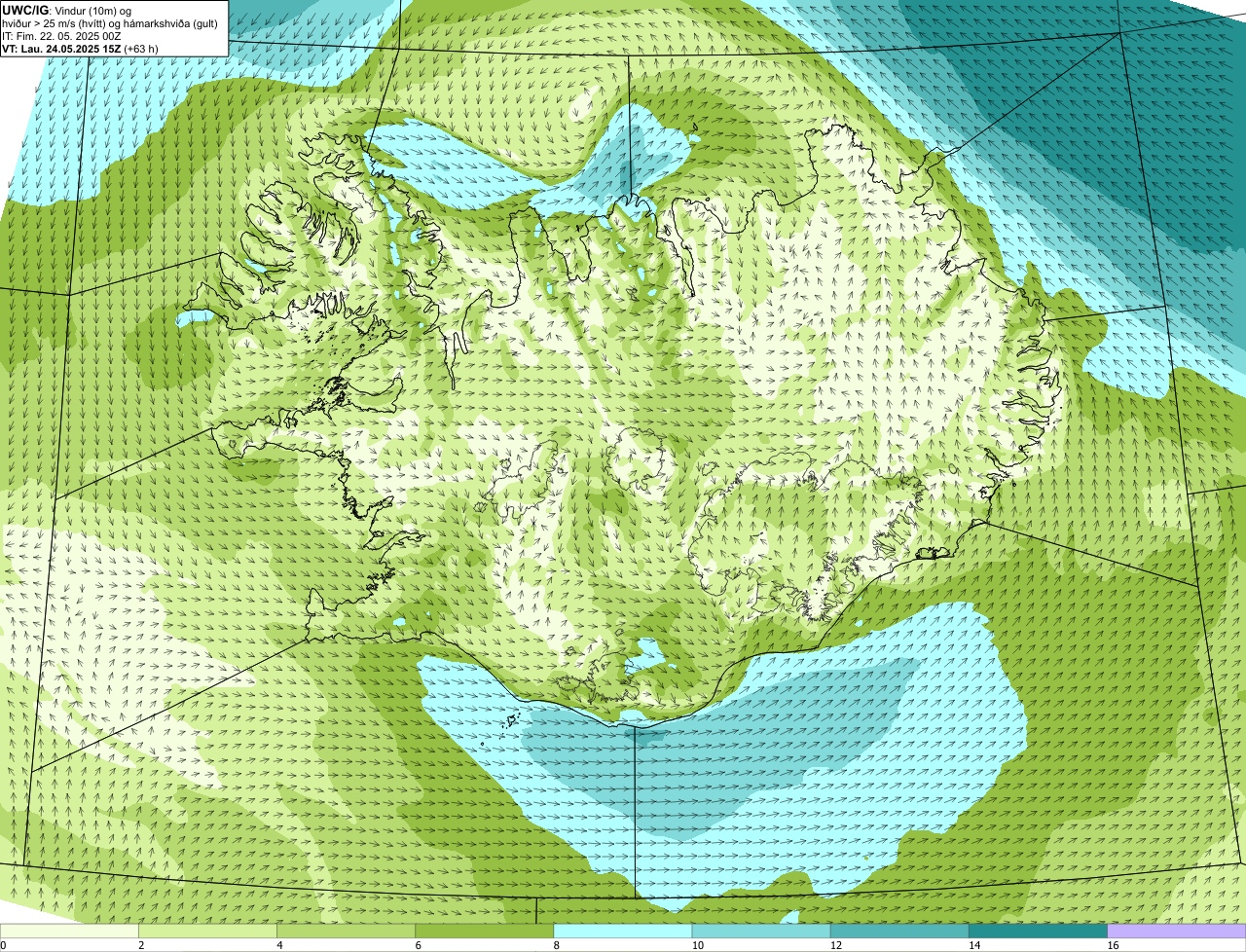
Task: Click the 12–14 m/s teal legend swatch
Action: tap(899, 932)
